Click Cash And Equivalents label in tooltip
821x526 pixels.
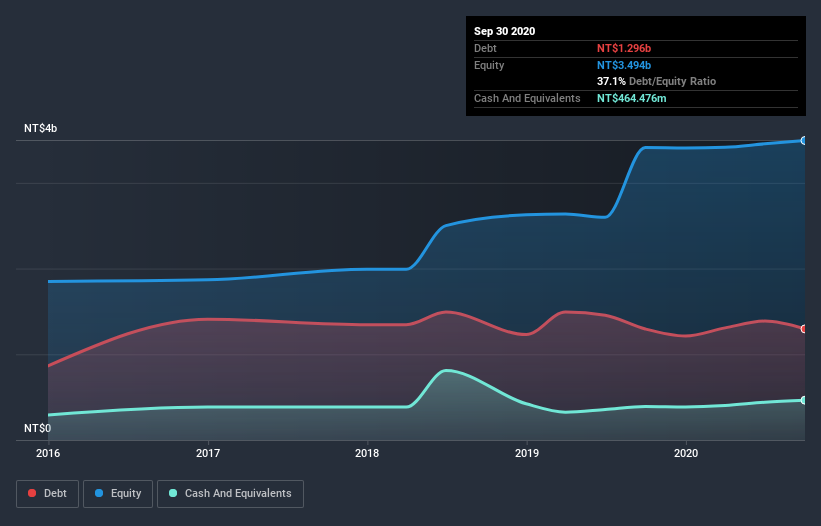(x=527, y=98)
